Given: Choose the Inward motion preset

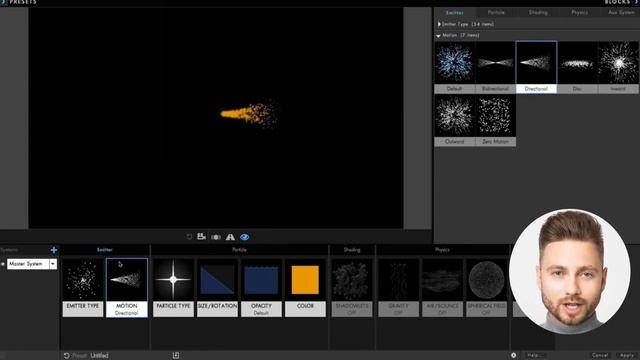Looking at the screenshot, I should click(x=618, y=67).
